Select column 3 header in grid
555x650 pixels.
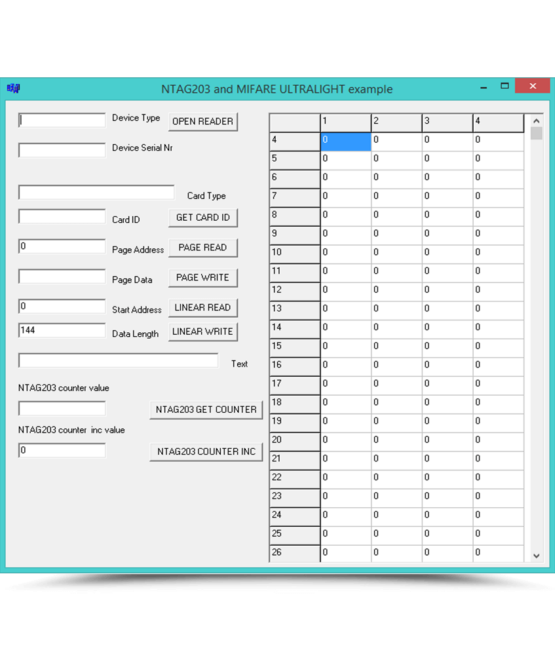pos(447,122)
